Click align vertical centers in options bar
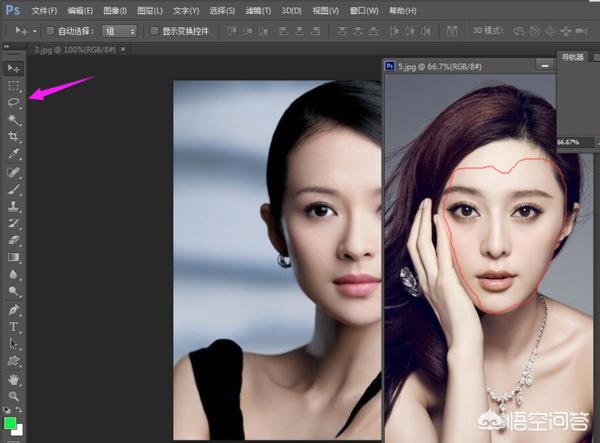 247,31
